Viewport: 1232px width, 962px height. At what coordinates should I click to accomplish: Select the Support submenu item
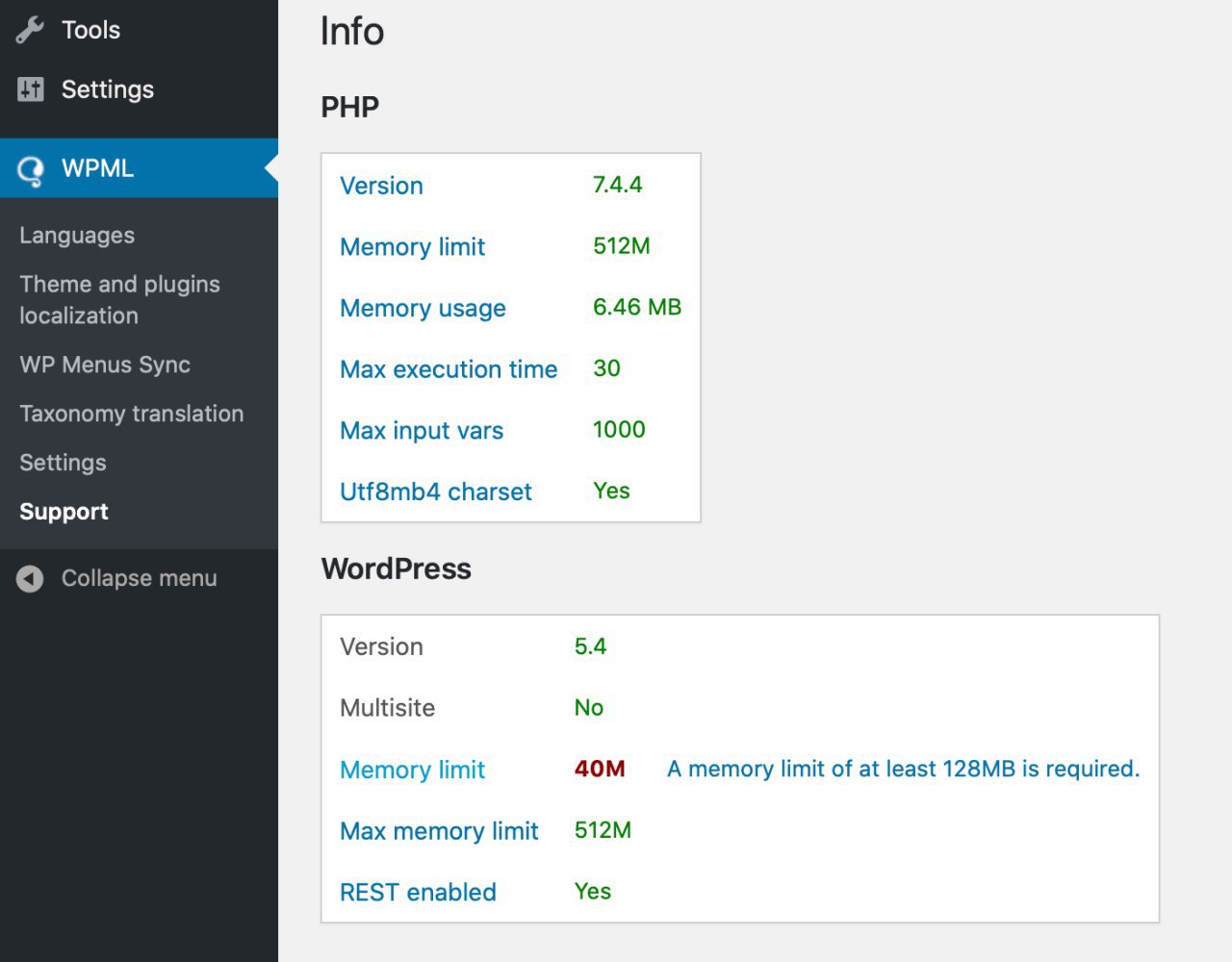64,512
